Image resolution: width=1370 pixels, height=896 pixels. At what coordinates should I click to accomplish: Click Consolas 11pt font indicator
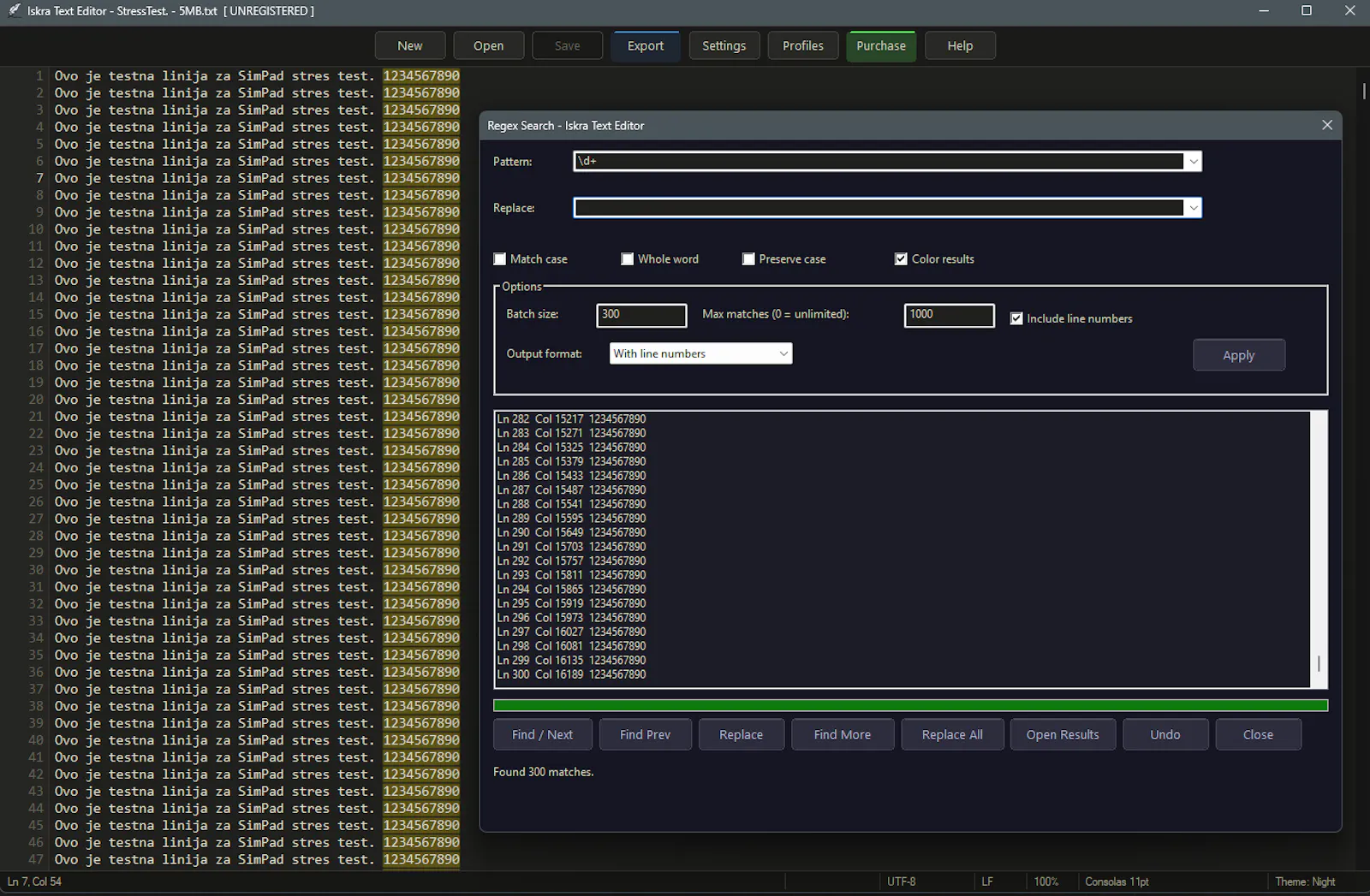[1117, 881]
